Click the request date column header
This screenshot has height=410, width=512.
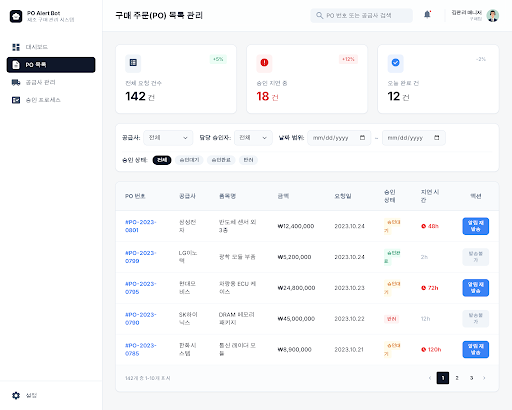point(343,196)
